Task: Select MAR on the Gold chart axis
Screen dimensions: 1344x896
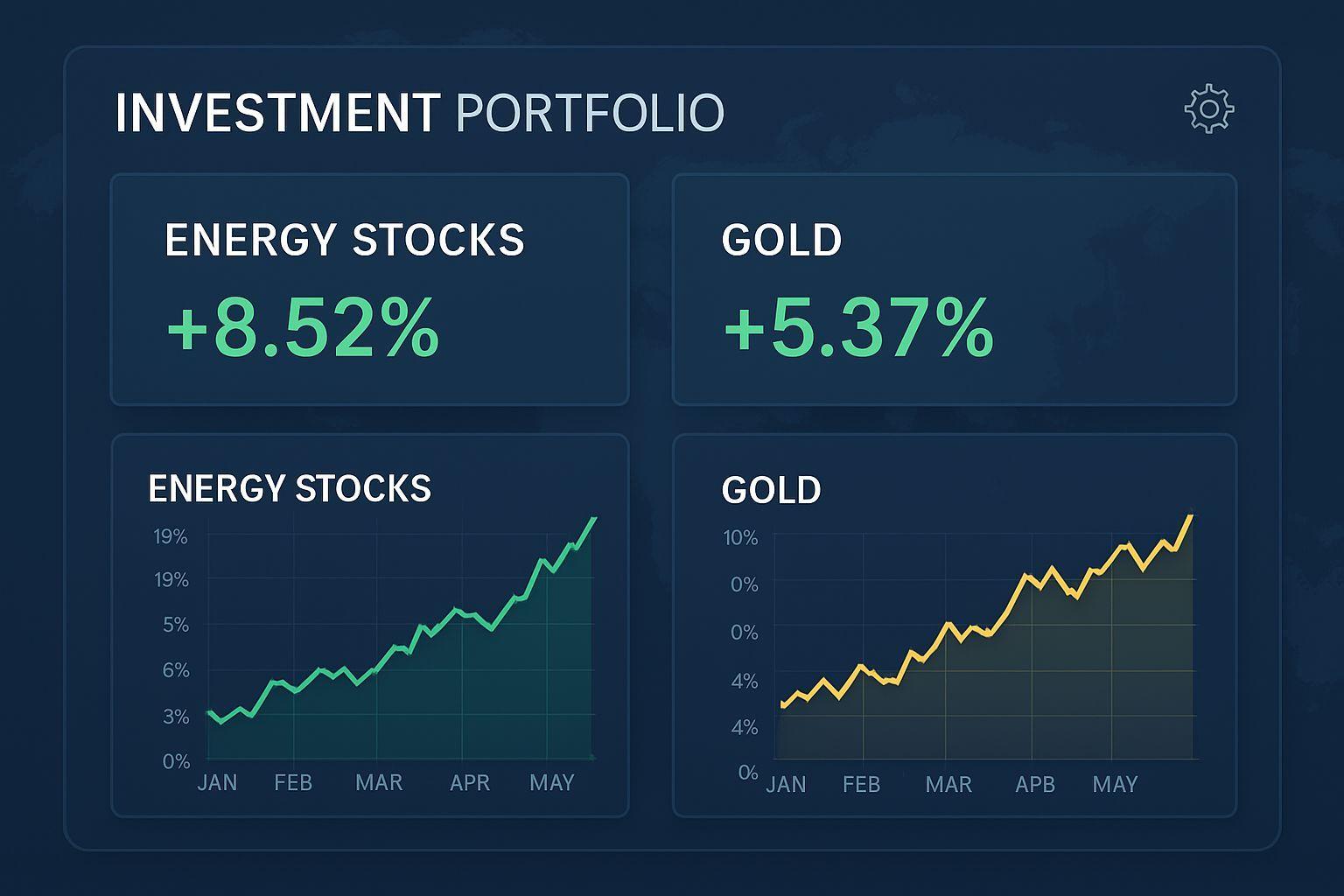Action: coord(948,784)
